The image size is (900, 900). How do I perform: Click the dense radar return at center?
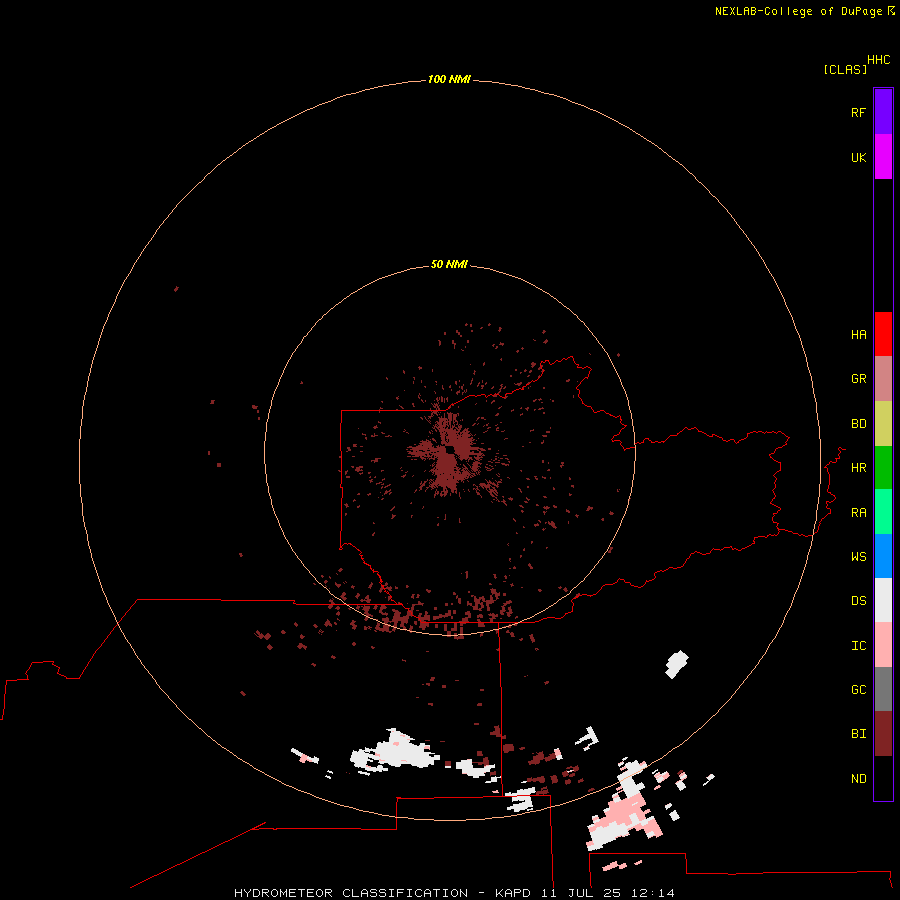coord(449,456)
